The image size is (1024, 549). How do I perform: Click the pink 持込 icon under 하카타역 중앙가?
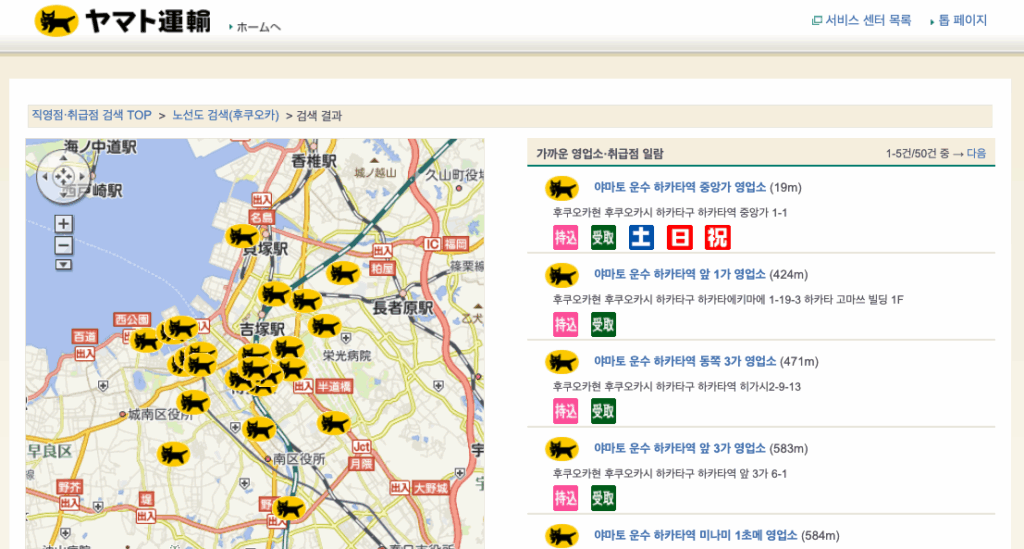click(x=566, y=237)
